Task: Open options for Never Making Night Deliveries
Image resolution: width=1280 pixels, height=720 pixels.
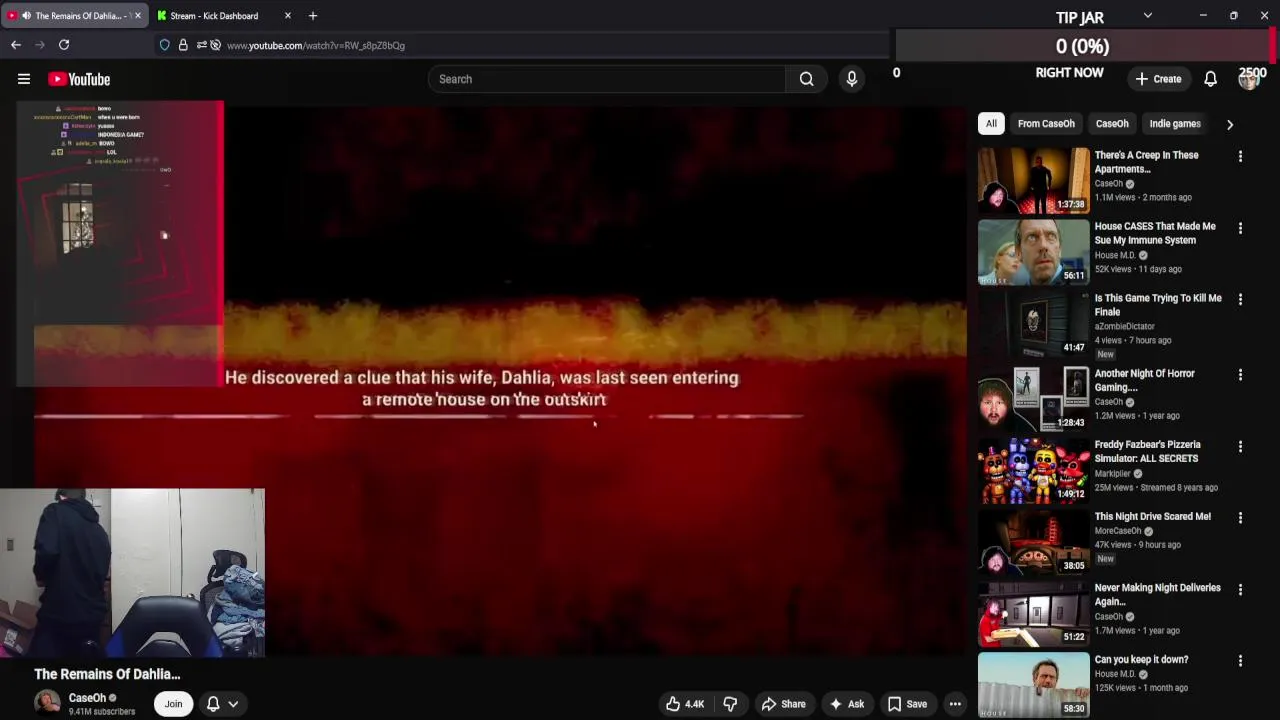Action: [1240, 589]
